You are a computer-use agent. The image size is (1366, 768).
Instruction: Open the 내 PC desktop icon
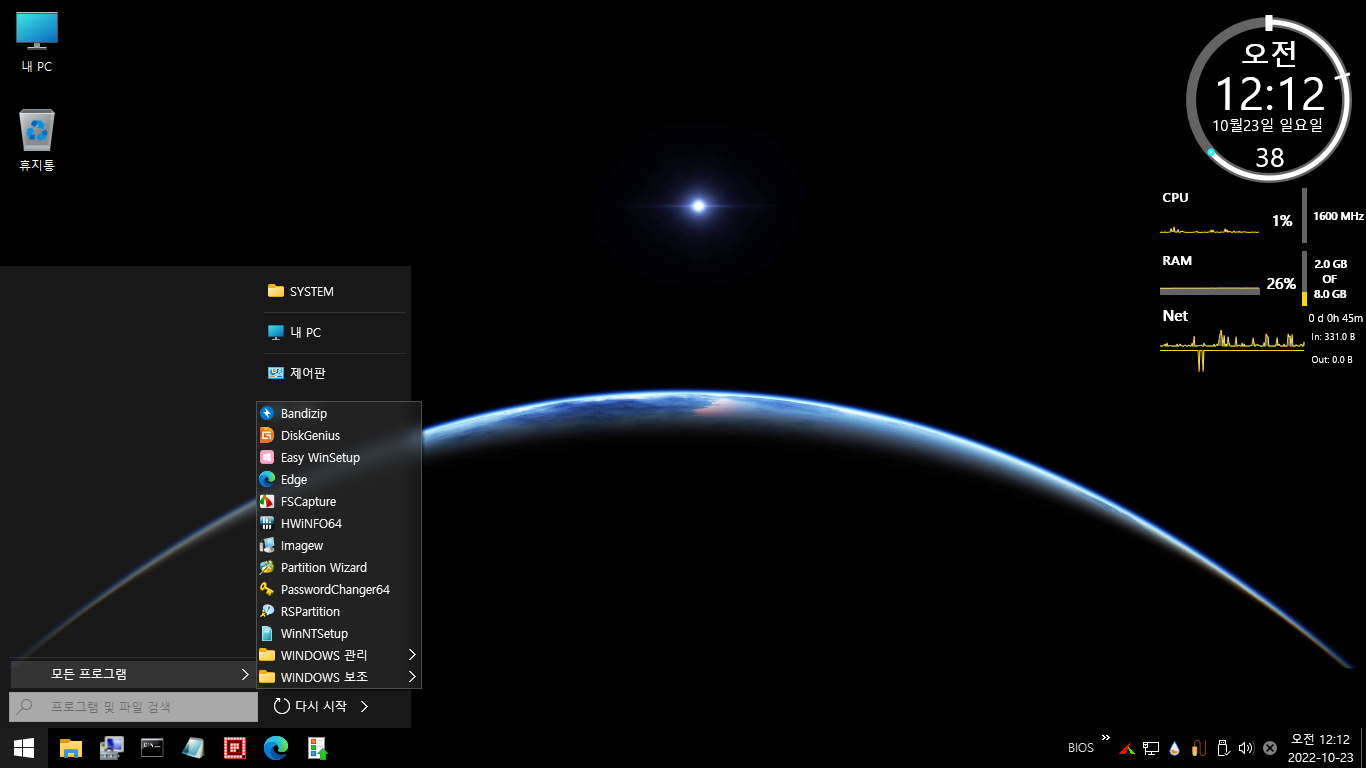point(37,43)
